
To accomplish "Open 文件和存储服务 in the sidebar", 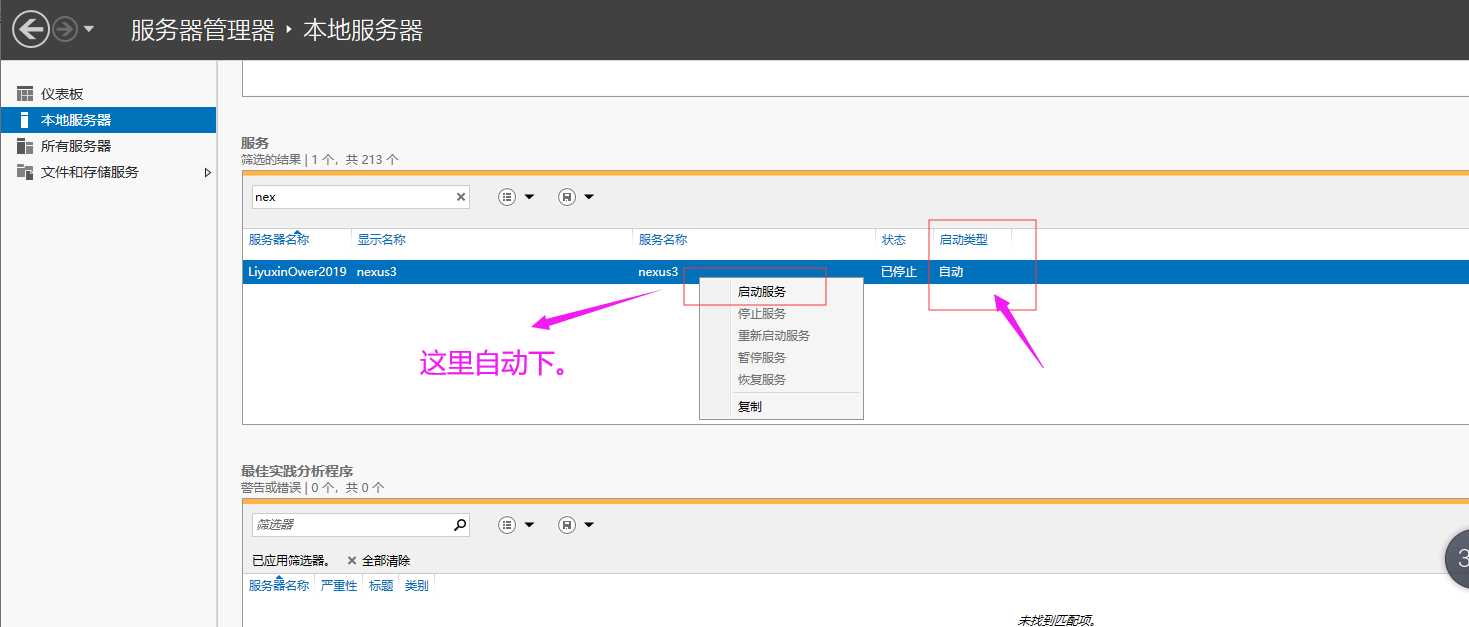I will [90, 172].
